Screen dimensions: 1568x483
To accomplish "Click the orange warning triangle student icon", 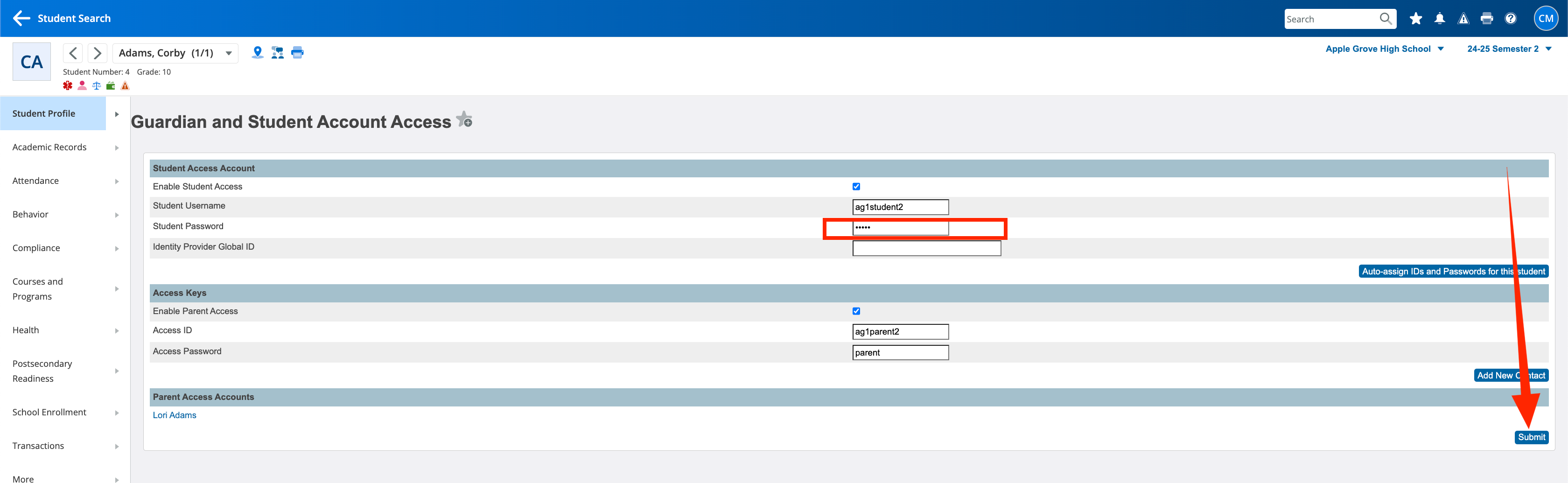I will pos(126,86).
